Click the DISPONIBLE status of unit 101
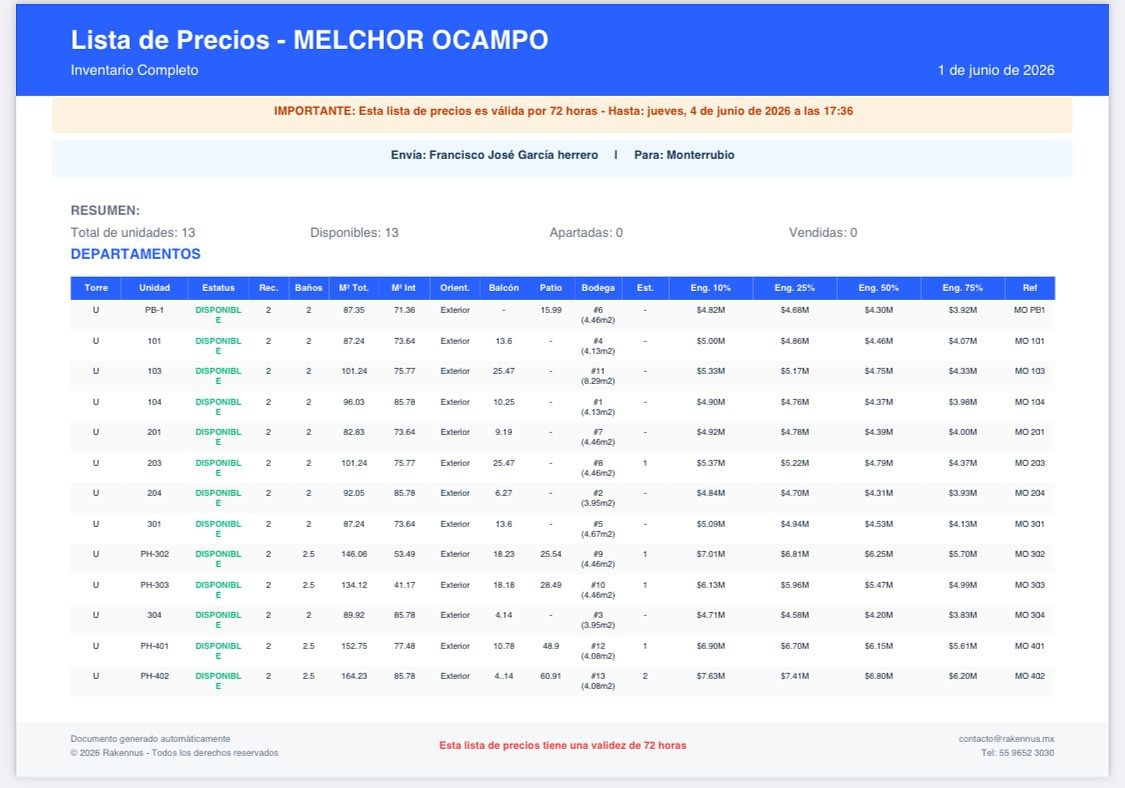 tap(218, 346)
